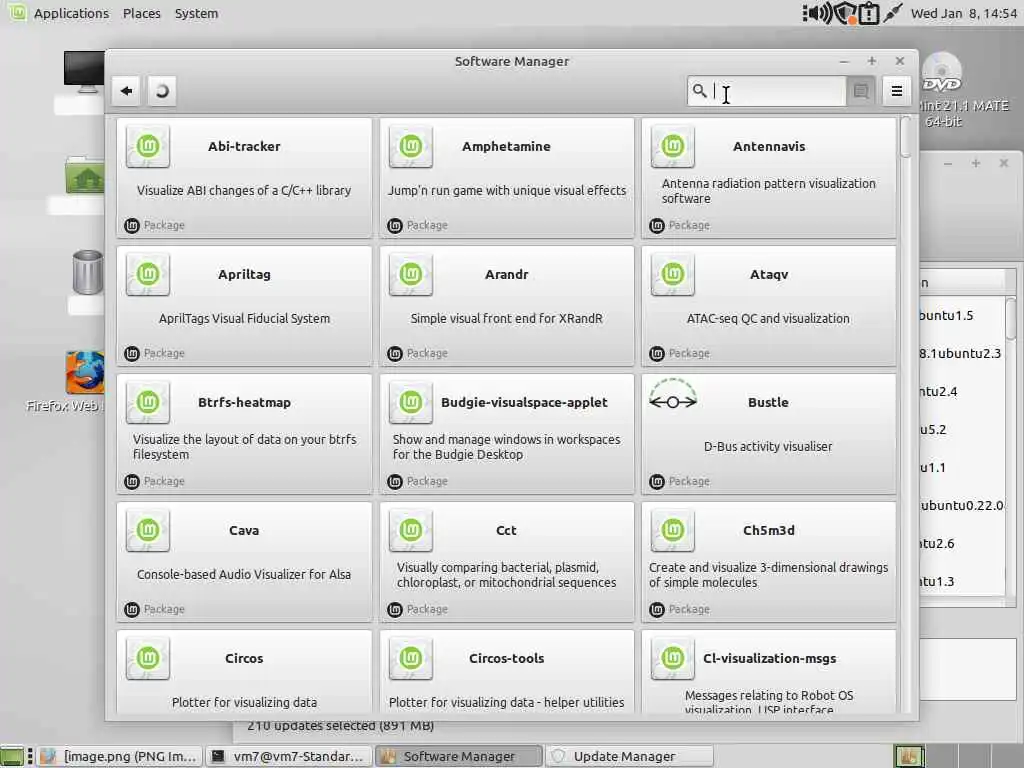Click show desktop button in bottom panel

pyautogui.click(x=12, y=756)
